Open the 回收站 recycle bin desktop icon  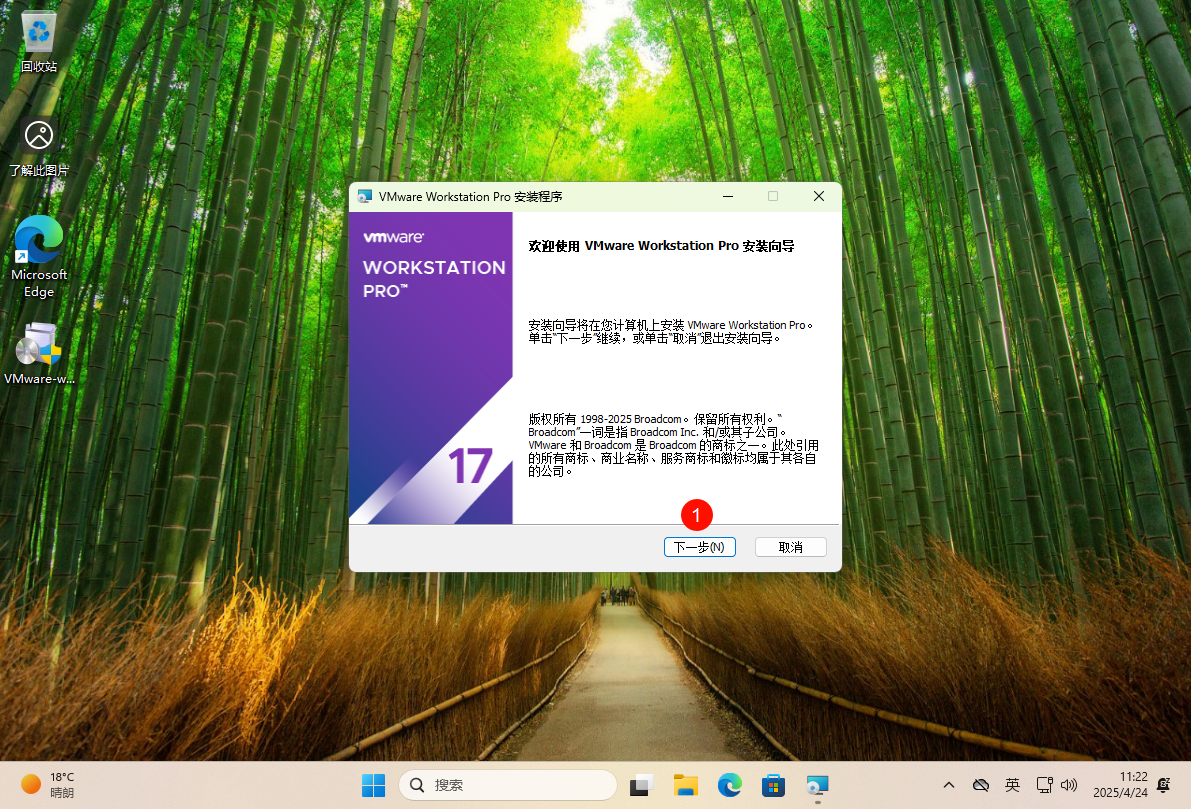39,42
